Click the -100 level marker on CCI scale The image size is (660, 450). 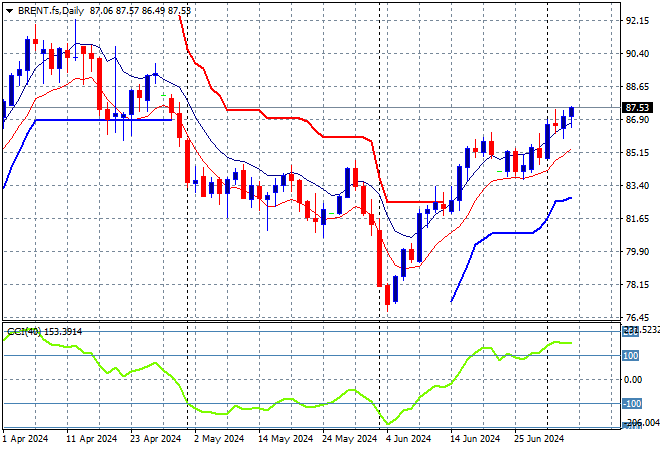coord(632,404)
